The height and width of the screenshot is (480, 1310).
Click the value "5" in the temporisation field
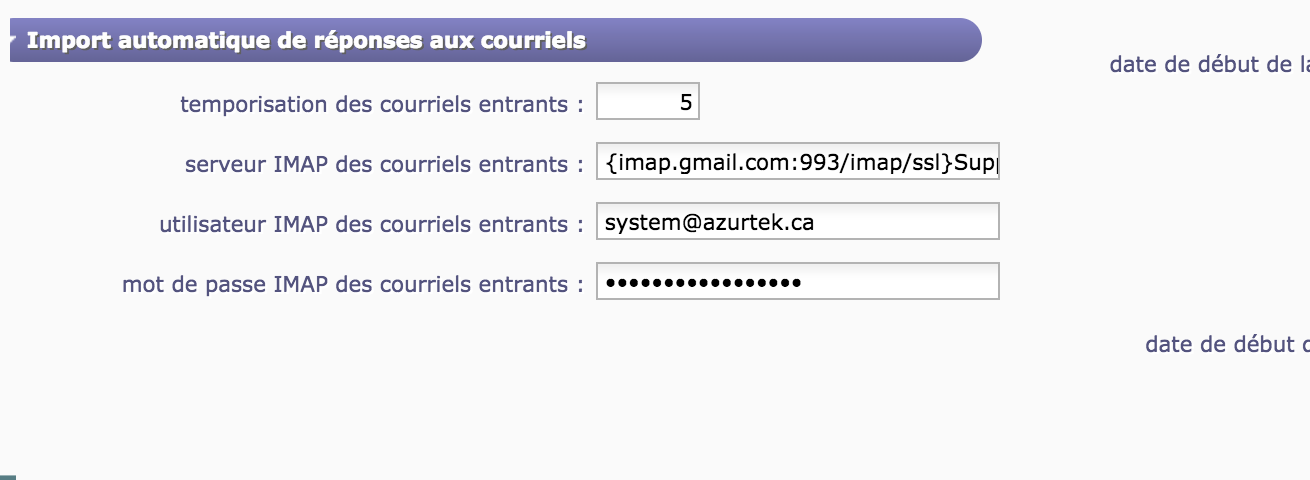pos(686,102)
